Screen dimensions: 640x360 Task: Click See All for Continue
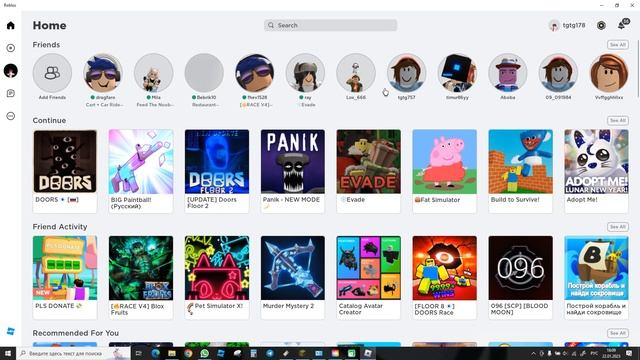618,120
